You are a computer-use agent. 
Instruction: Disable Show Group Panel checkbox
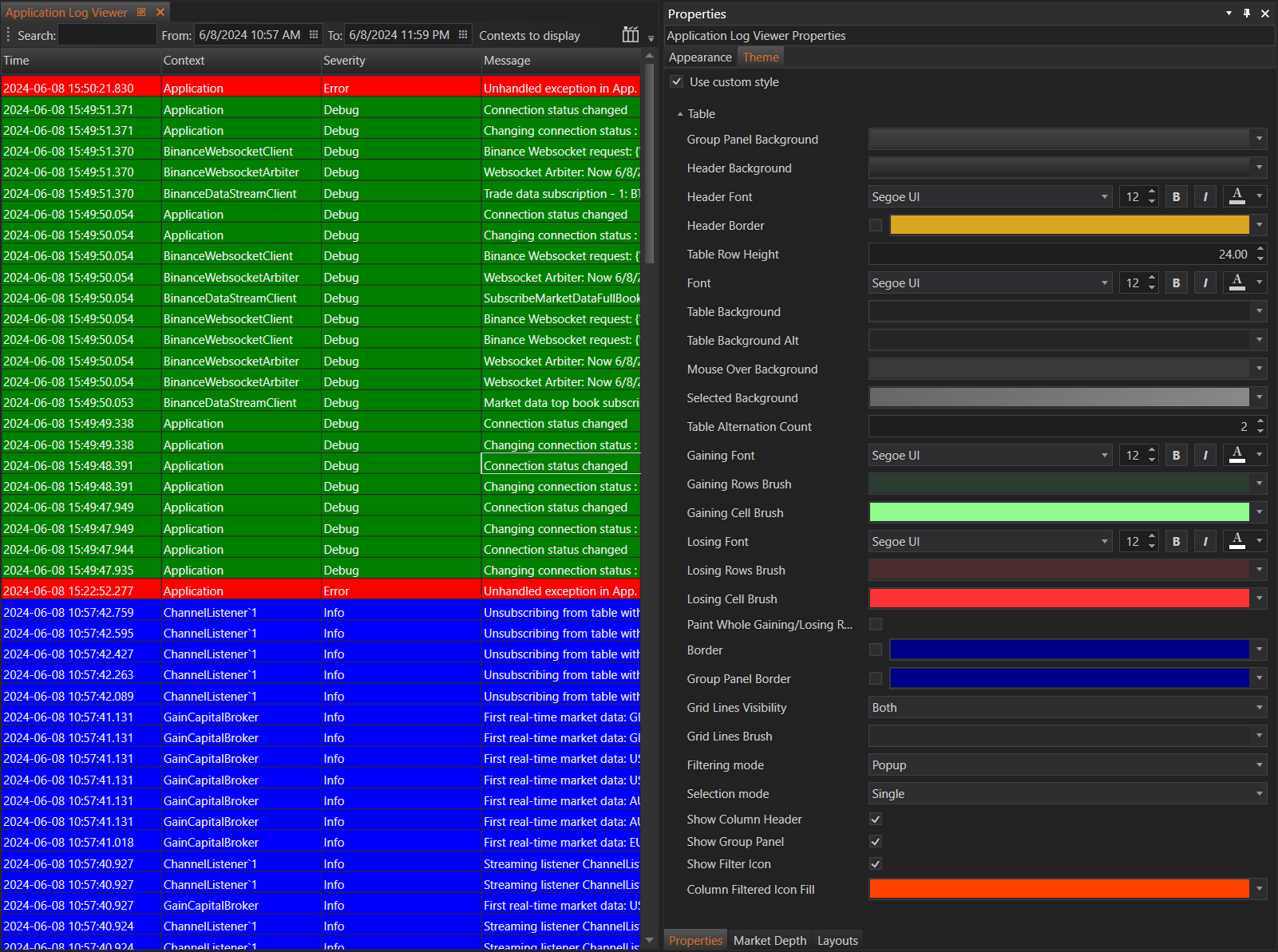(x=876, y=842)
